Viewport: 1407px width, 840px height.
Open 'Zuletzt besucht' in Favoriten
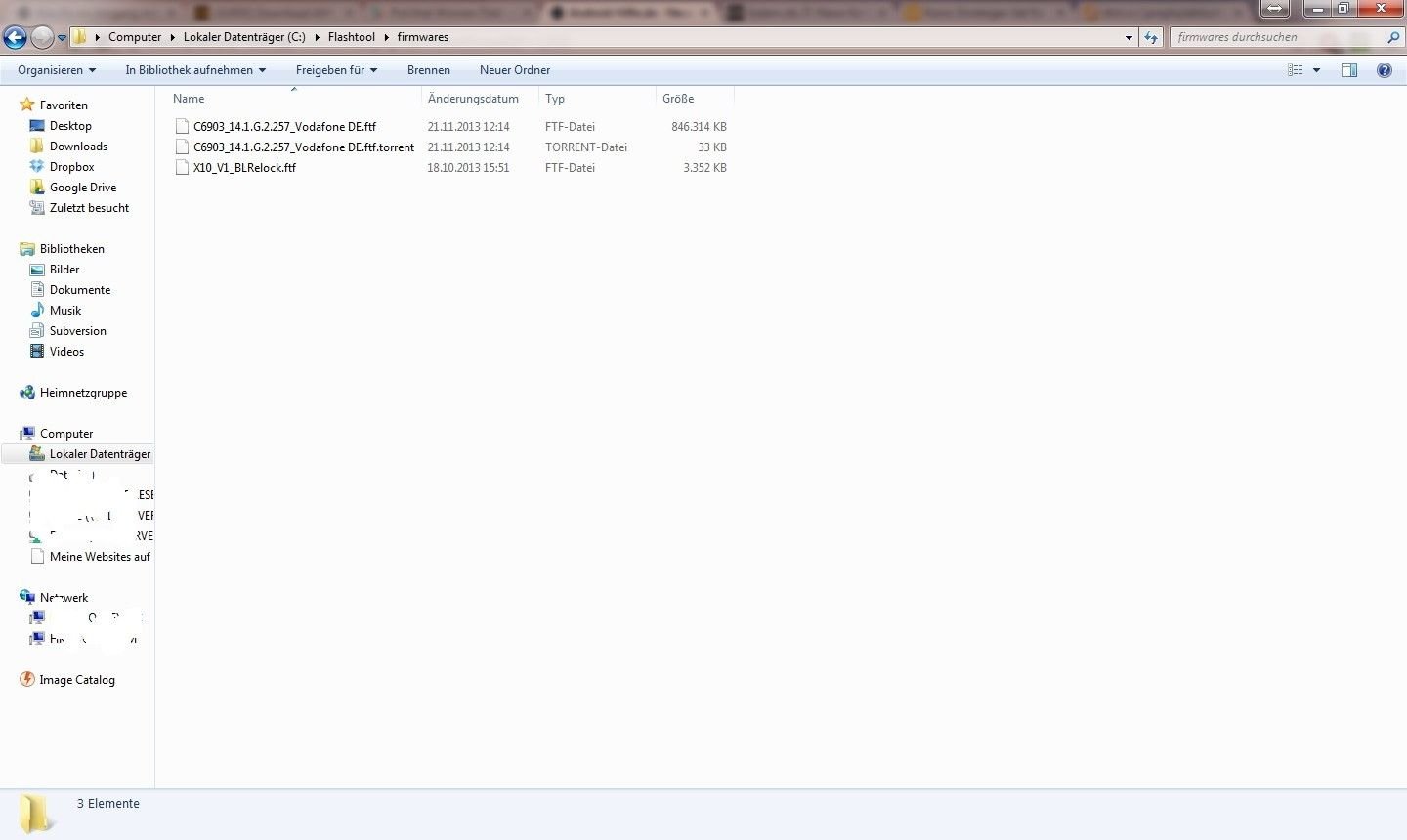89,208
